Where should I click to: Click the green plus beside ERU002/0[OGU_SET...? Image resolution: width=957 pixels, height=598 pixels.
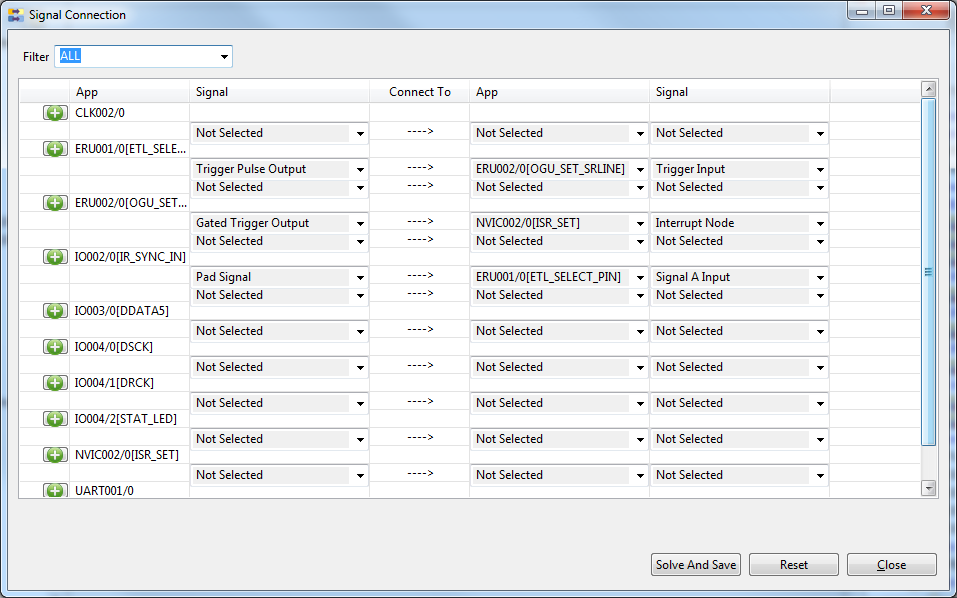(55, 203)
